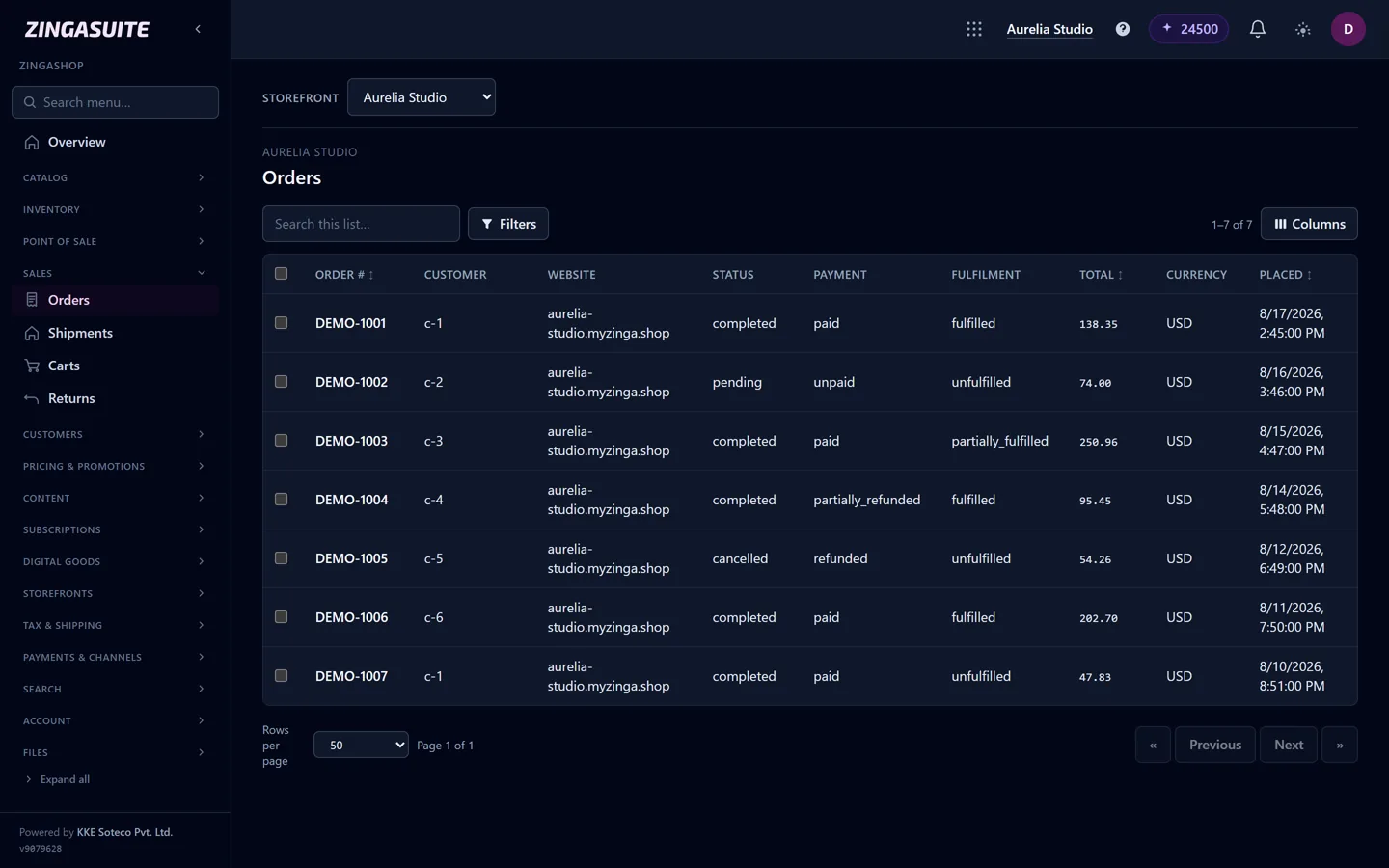The image size is (1389, 868).
Task: Expand the Customers section
Action: click(115, 434)
